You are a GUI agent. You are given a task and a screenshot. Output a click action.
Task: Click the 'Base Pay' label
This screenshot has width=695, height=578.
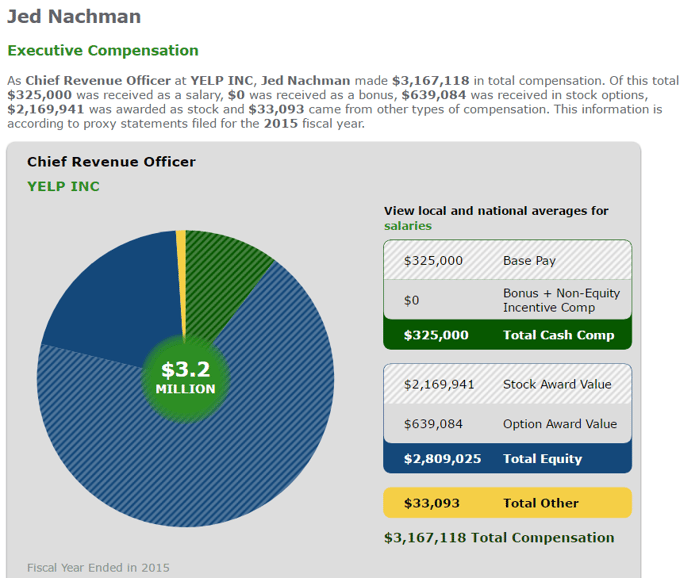pos(529,261)
